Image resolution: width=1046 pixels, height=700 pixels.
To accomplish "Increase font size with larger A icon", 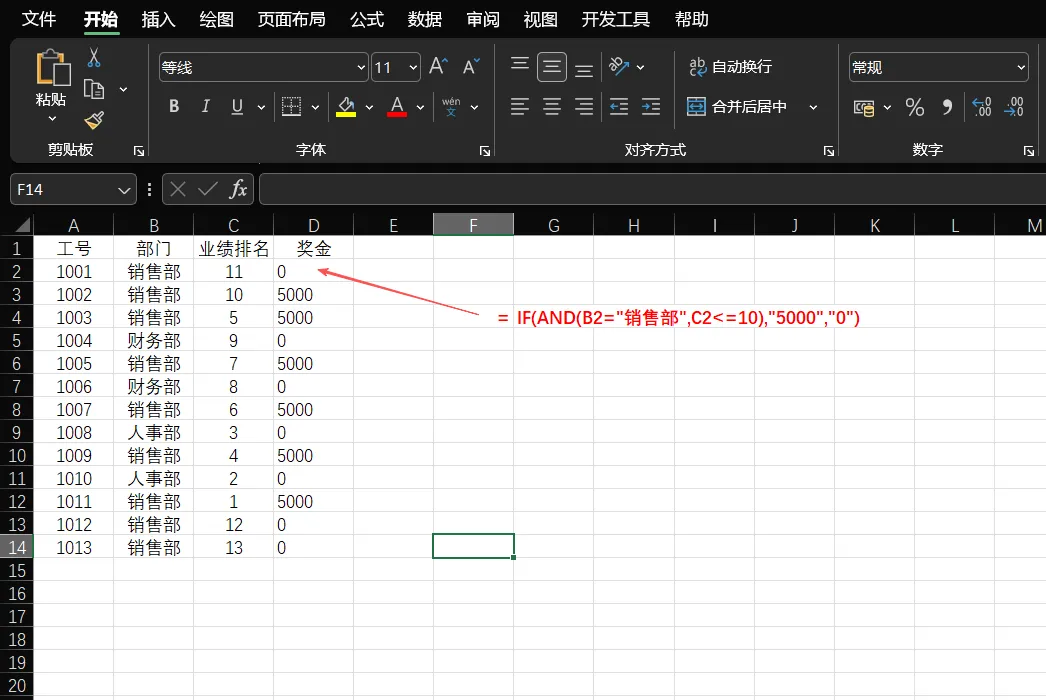I will click(x=438, y=67).
